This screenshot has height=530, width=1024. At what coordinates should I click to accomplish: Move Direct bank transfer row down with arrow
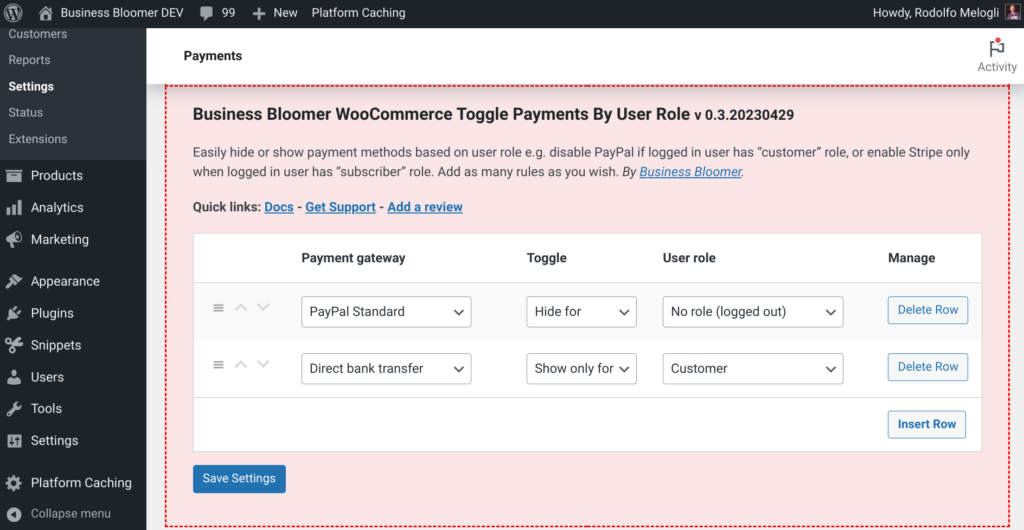pyautogui.click(x=263, y=364)
